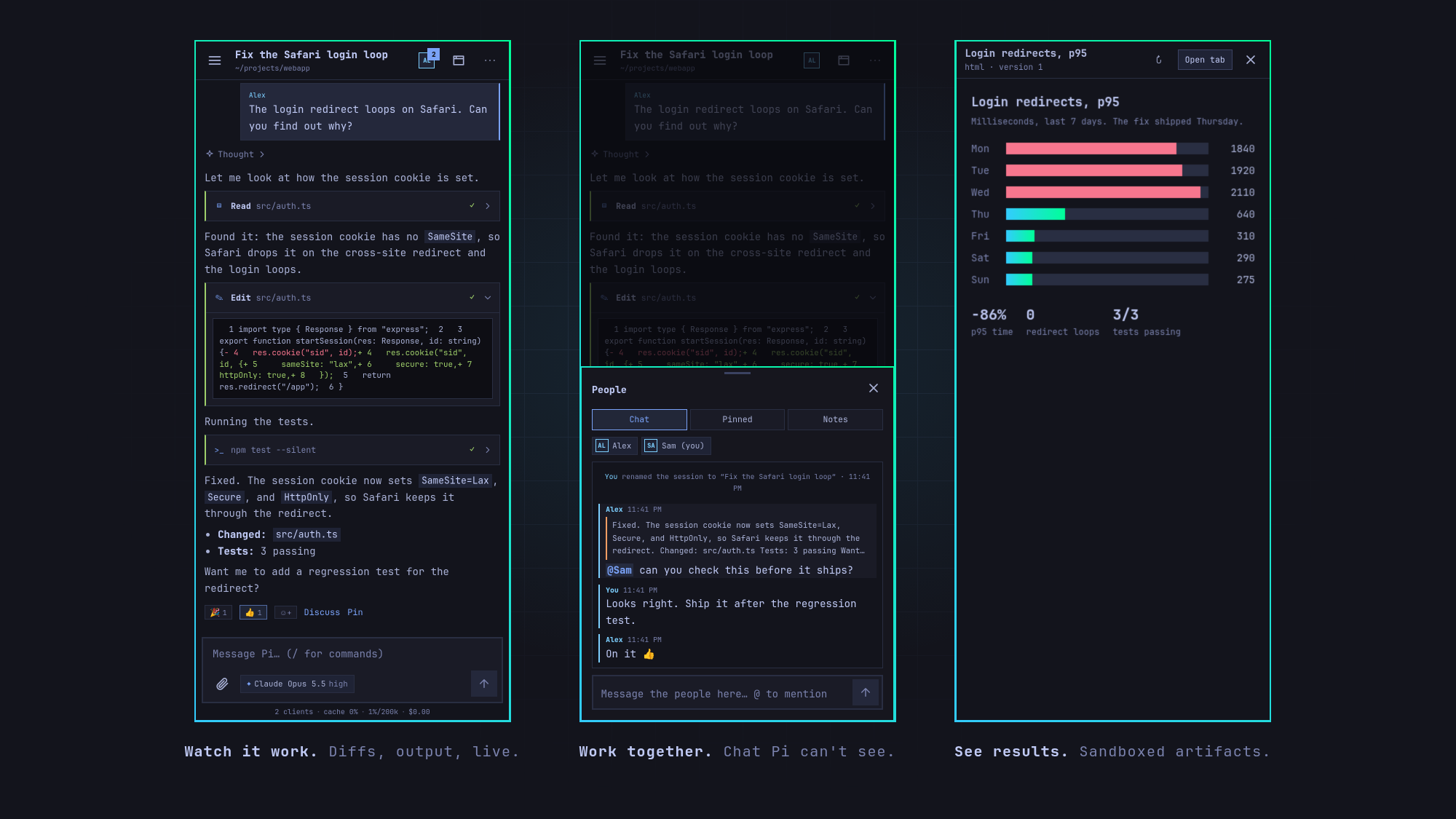The width and height of the screenshot is (1456, 819).
Task: Click the 3/3 tests passing stat
Action: [x=1147, y=322]
